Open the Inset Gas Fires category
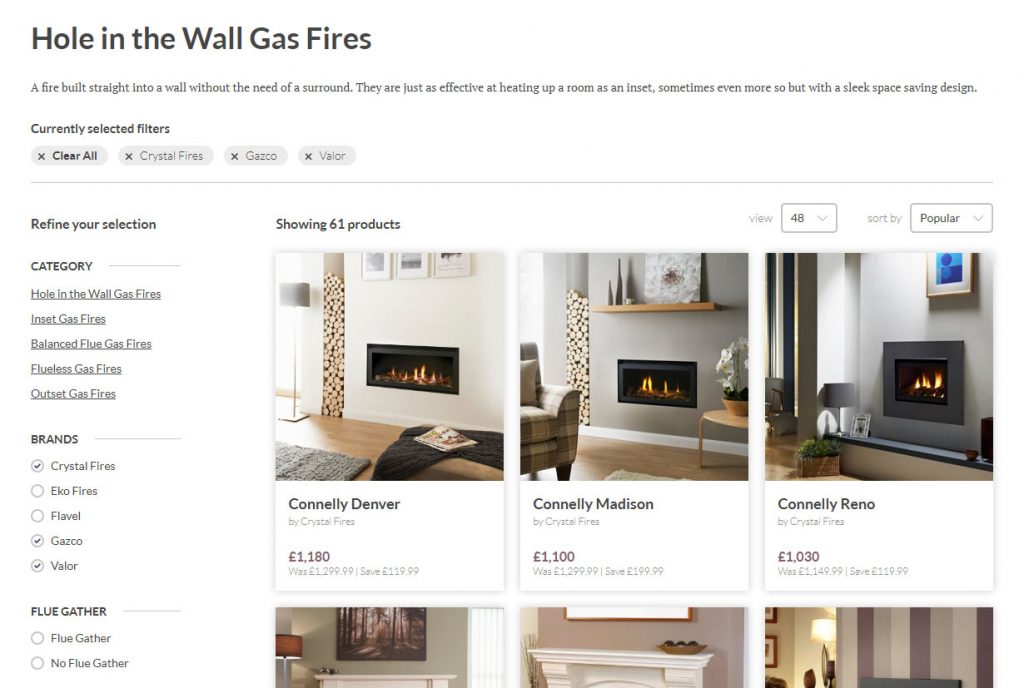The height and width of the screenshot is (688, 1024). pos(68,319)
